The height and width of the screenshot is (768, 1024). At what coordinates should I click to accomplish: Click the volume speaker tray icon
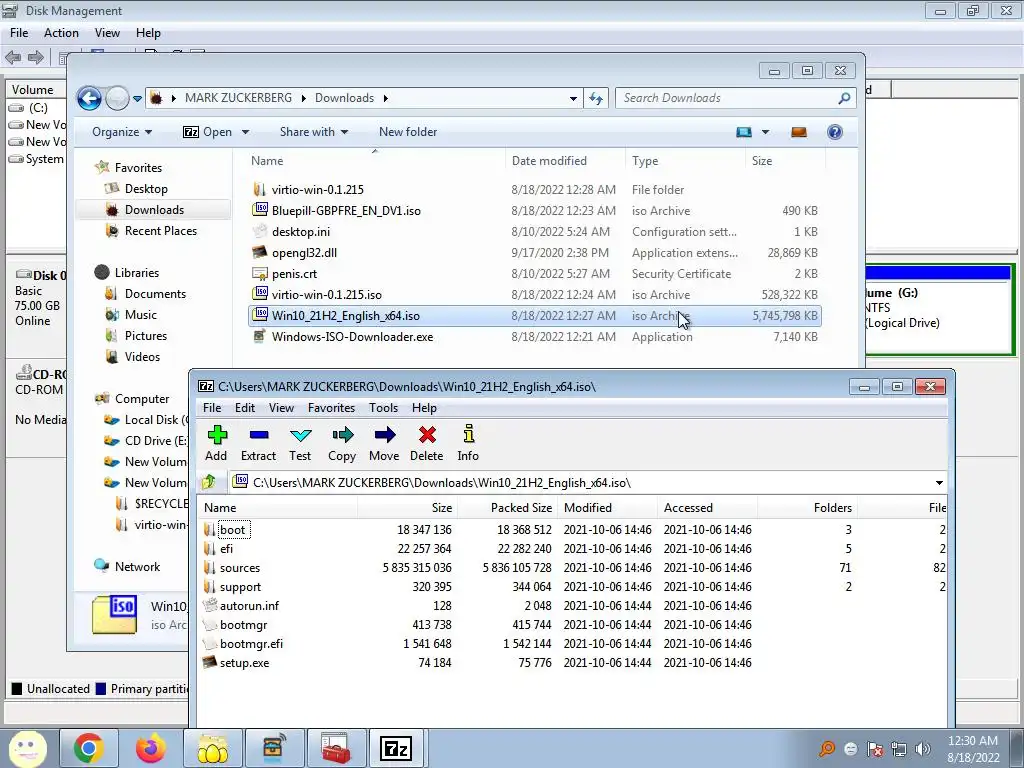[923, 749]
